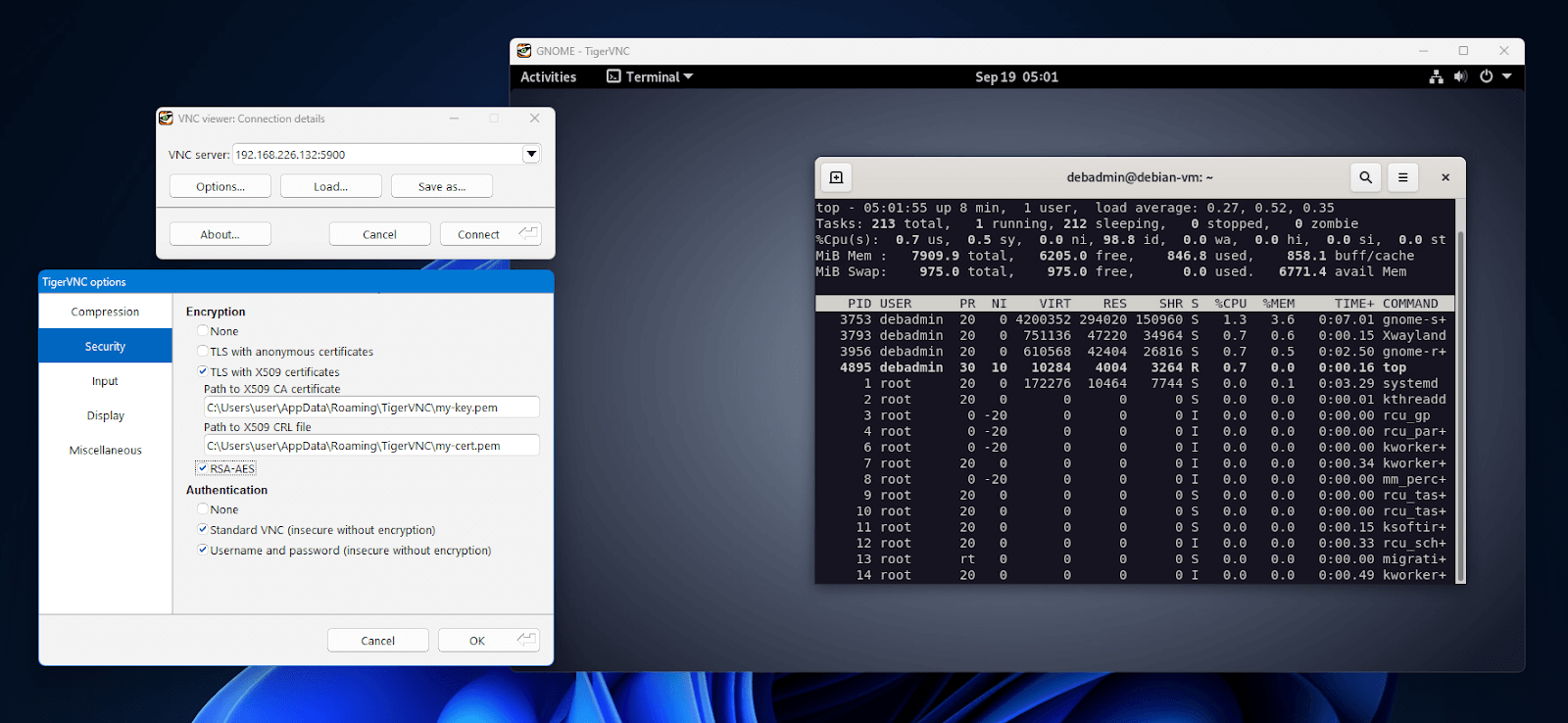Viewport: 1568px width, 723px height.
Task: Click the TigerVNC icon in GNOME window title
Action: click(x=524, y=51)
